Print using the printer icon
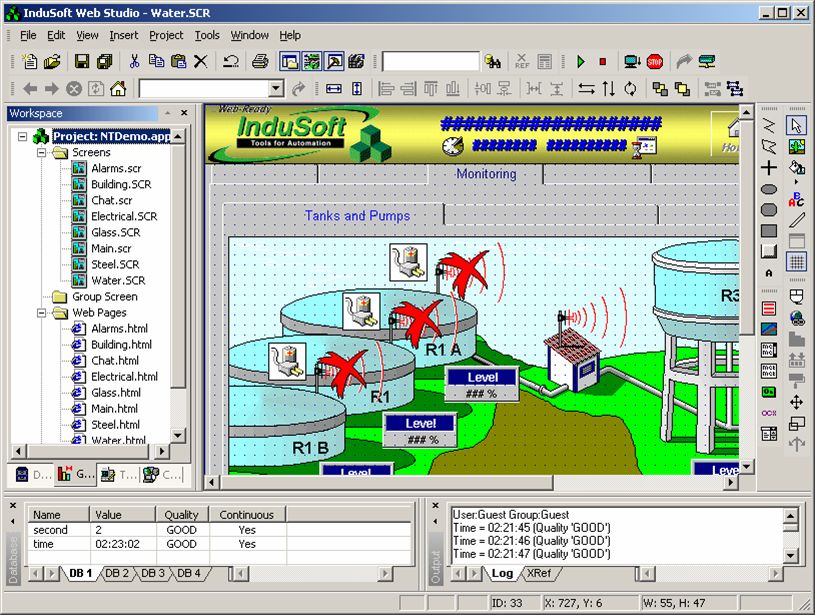 [x=260, y=61]
